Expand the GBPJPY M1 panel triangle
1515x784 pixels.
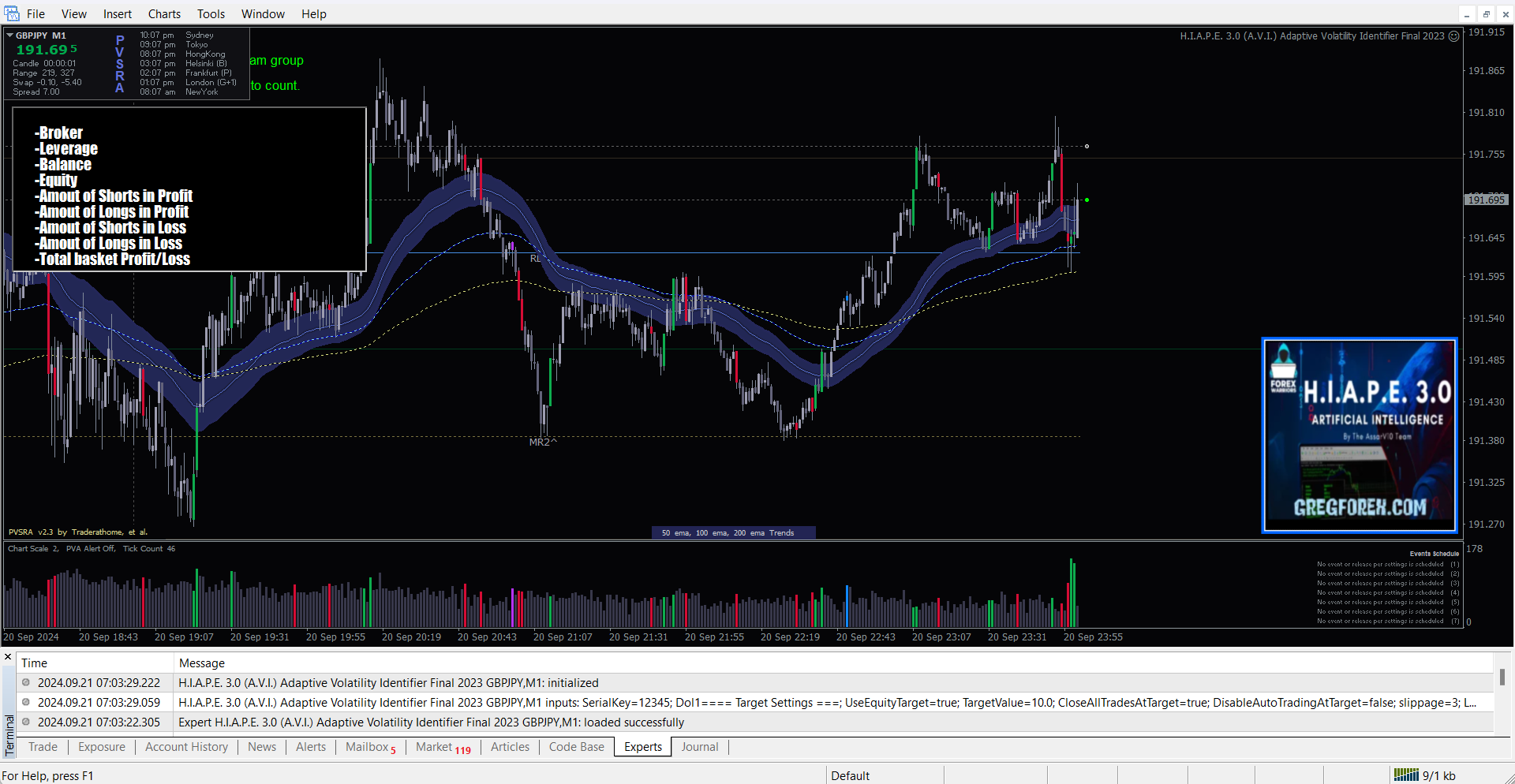9,35
